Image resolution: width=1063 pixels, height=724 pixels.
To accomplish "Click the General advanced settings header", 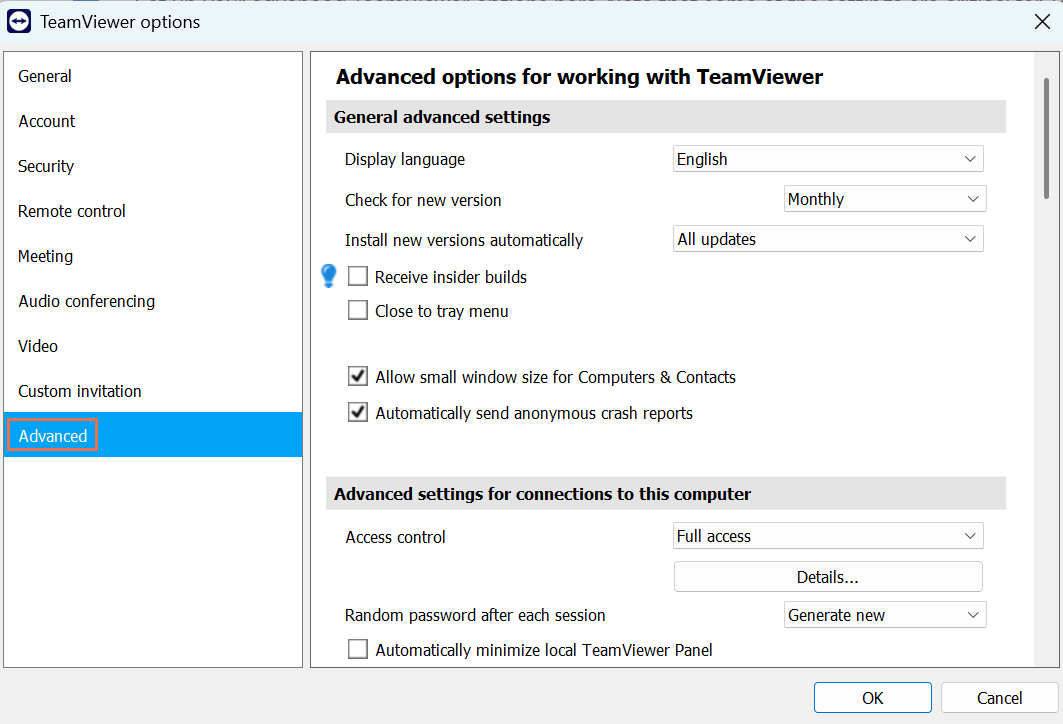I will (666, 117).
